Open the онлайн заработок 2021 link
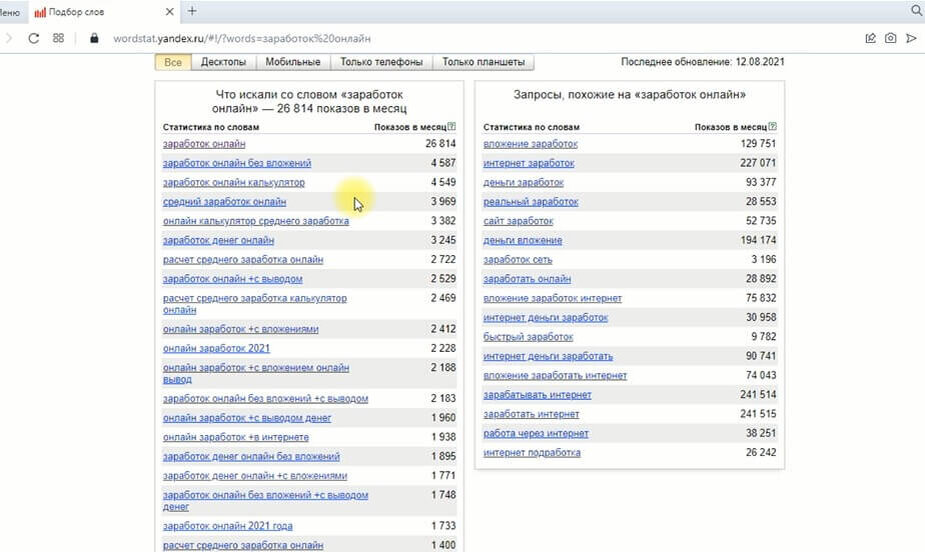 216,349
